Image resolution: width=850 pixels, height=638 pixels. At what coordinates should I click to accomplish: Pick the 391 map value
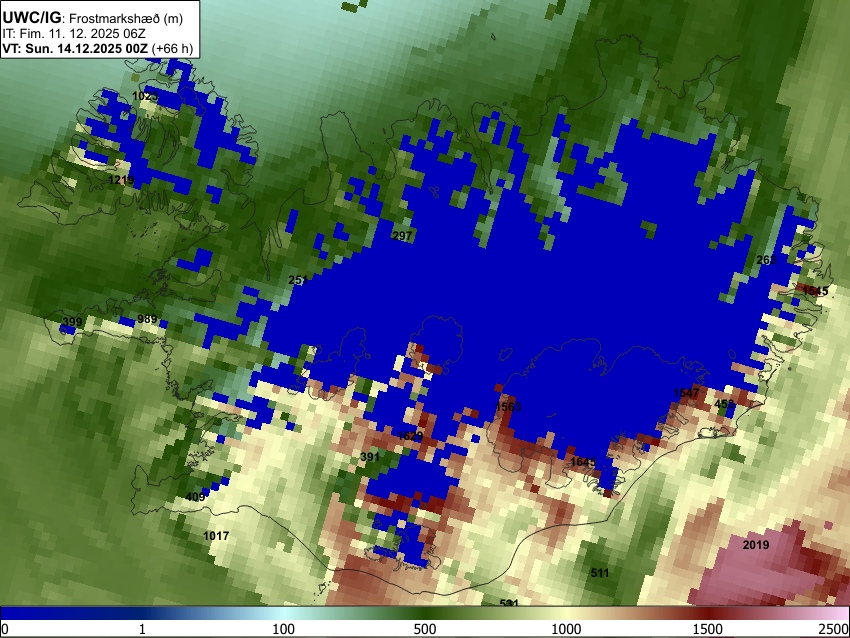click(x=370, y=457)
